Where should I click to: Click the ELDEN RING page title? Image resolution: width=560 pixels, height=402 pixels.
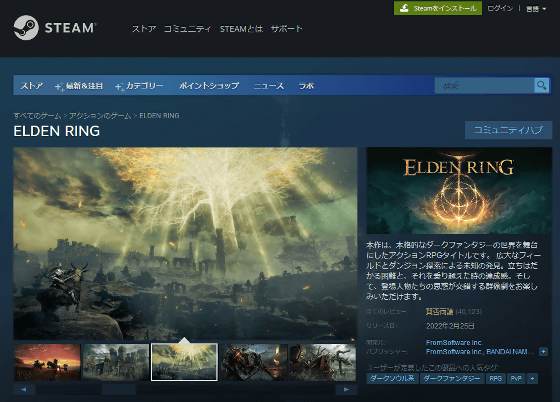tap(57, 131)
